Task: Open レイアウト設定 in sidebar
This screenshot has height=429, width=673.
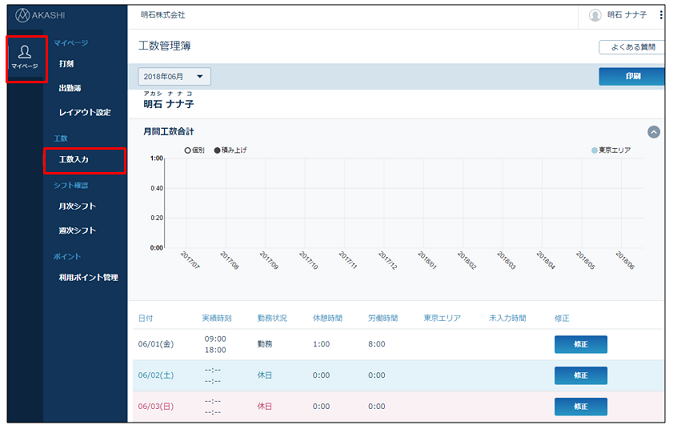Action: (x=85, y=112)
